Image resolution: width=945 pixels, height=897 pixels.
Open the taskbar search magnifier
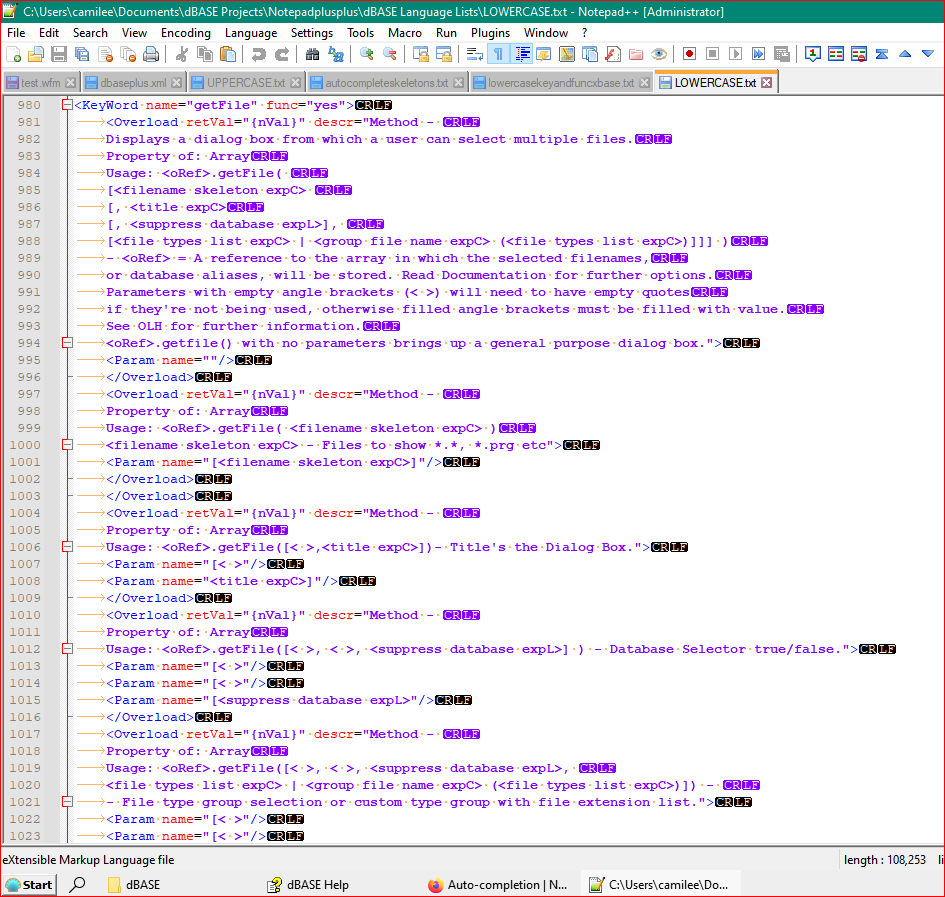point(77,884)
